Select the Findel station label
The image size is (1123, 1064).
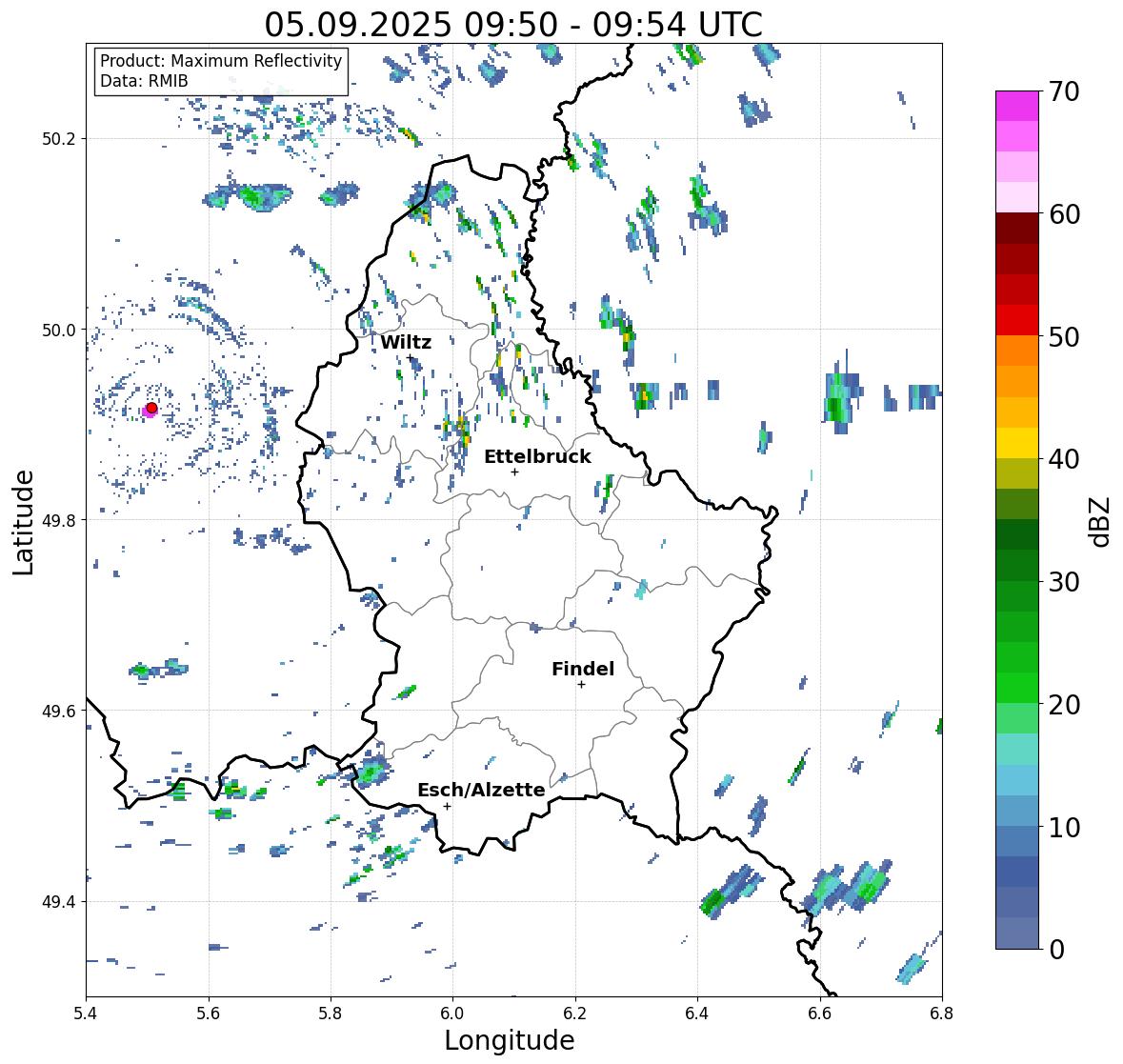click(x=582, y=669)
